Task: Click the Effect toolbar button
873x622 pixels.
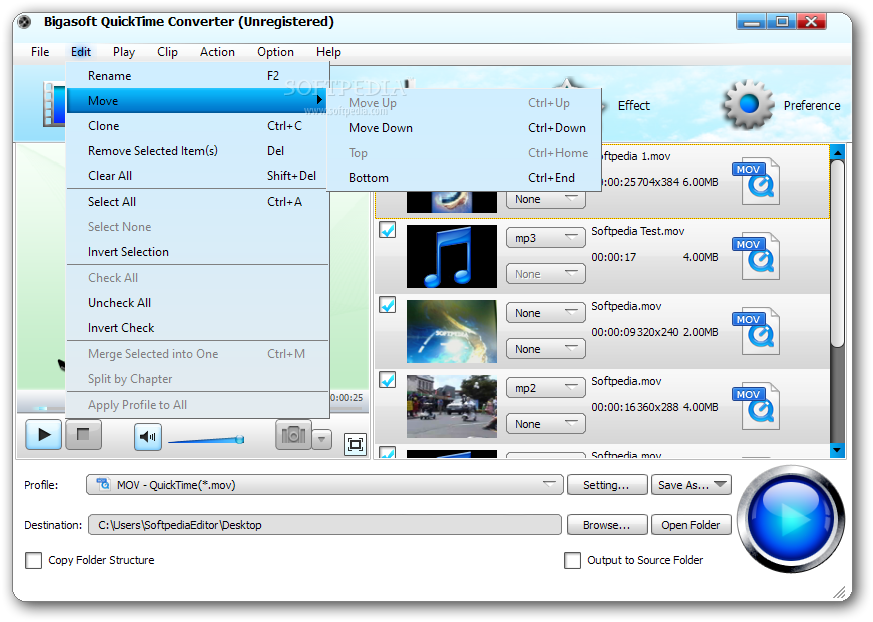Action: [x=633, y=105]
